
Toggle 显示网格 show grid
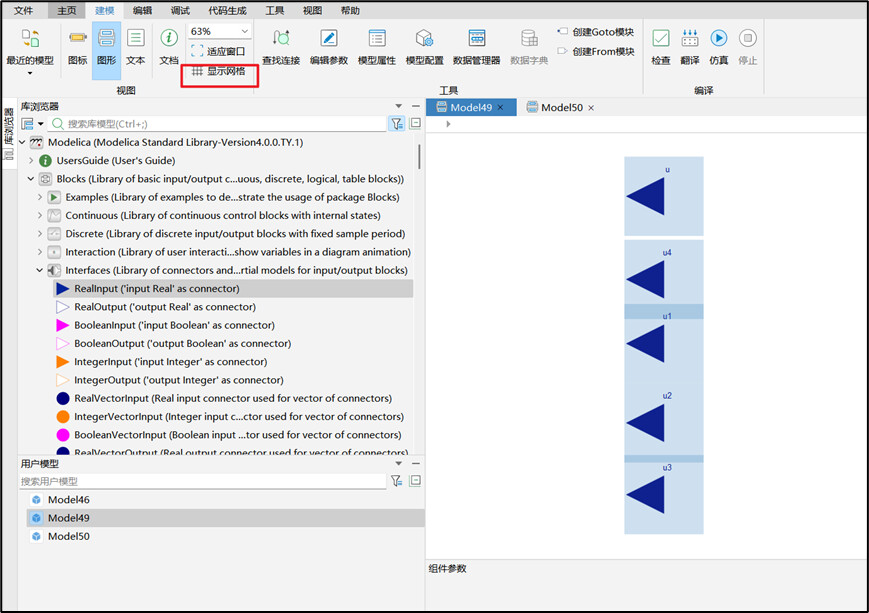[218, 71]
